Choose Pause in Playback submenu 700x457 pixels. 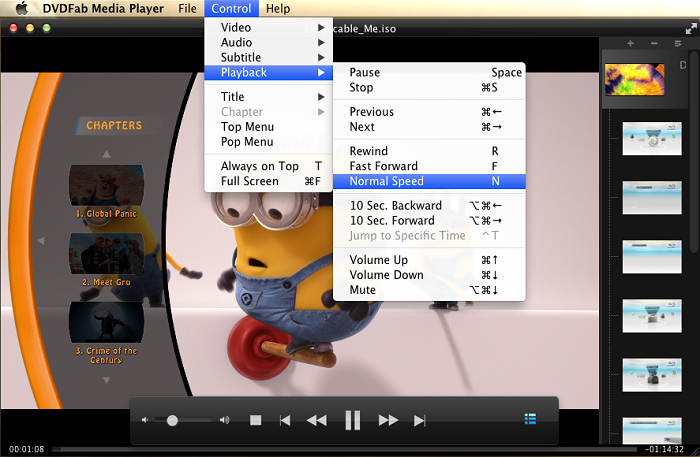coord(429,72)
